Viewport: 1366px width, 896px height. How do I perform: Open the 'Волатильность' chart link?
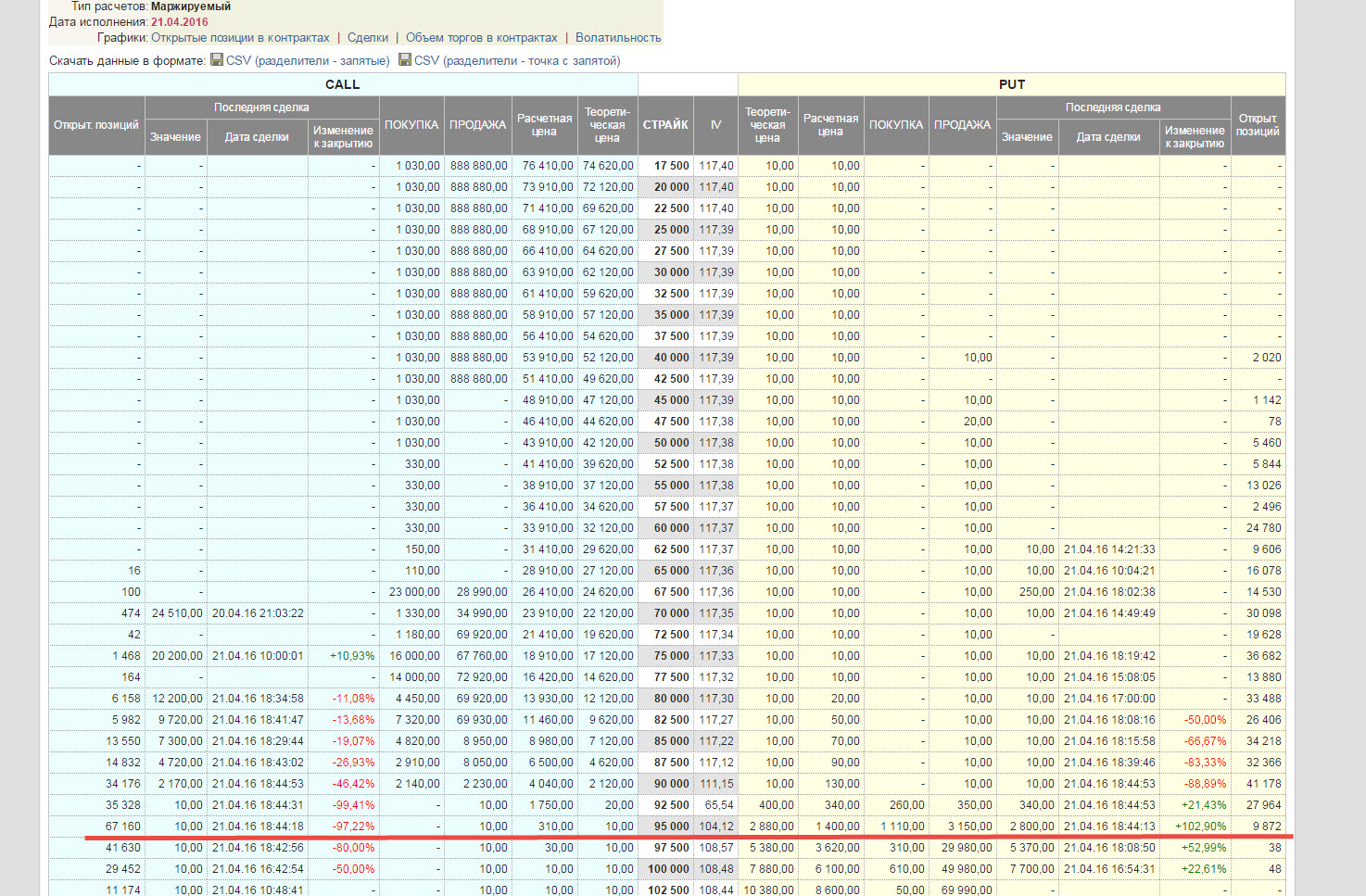(618, 38)
